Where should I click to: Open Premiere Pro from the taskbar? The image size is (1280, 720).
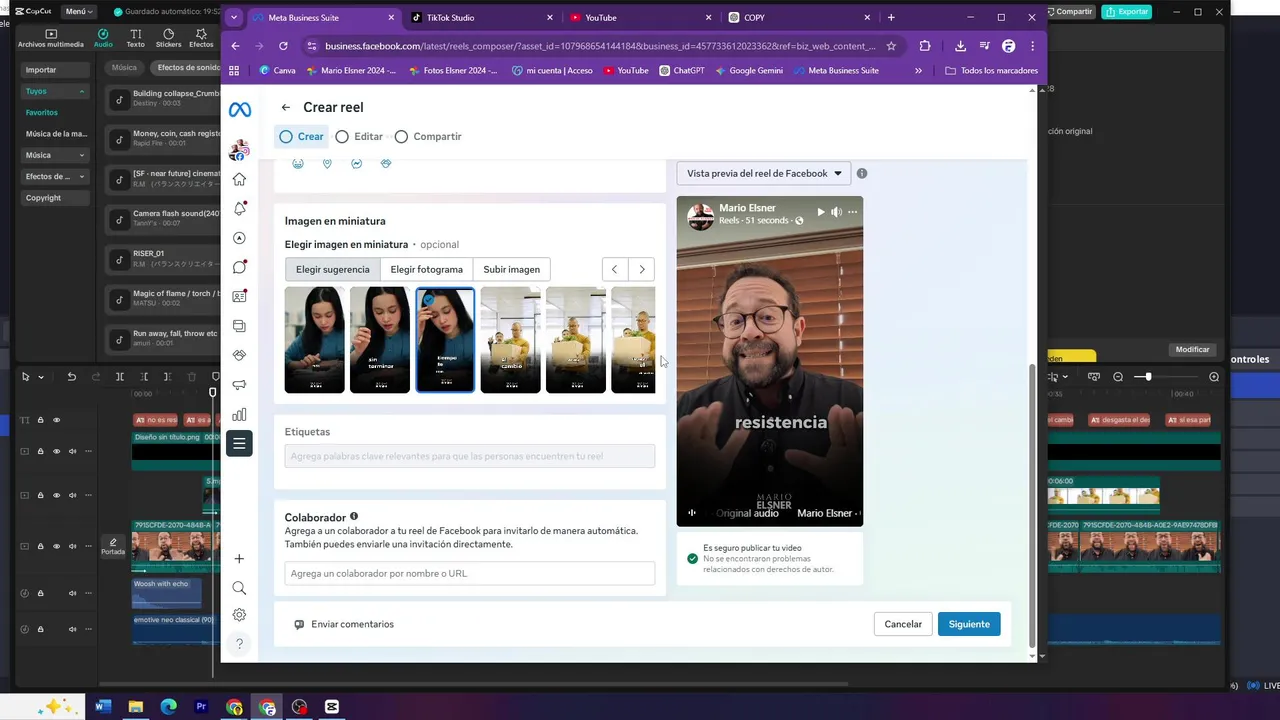coord(201,707)
